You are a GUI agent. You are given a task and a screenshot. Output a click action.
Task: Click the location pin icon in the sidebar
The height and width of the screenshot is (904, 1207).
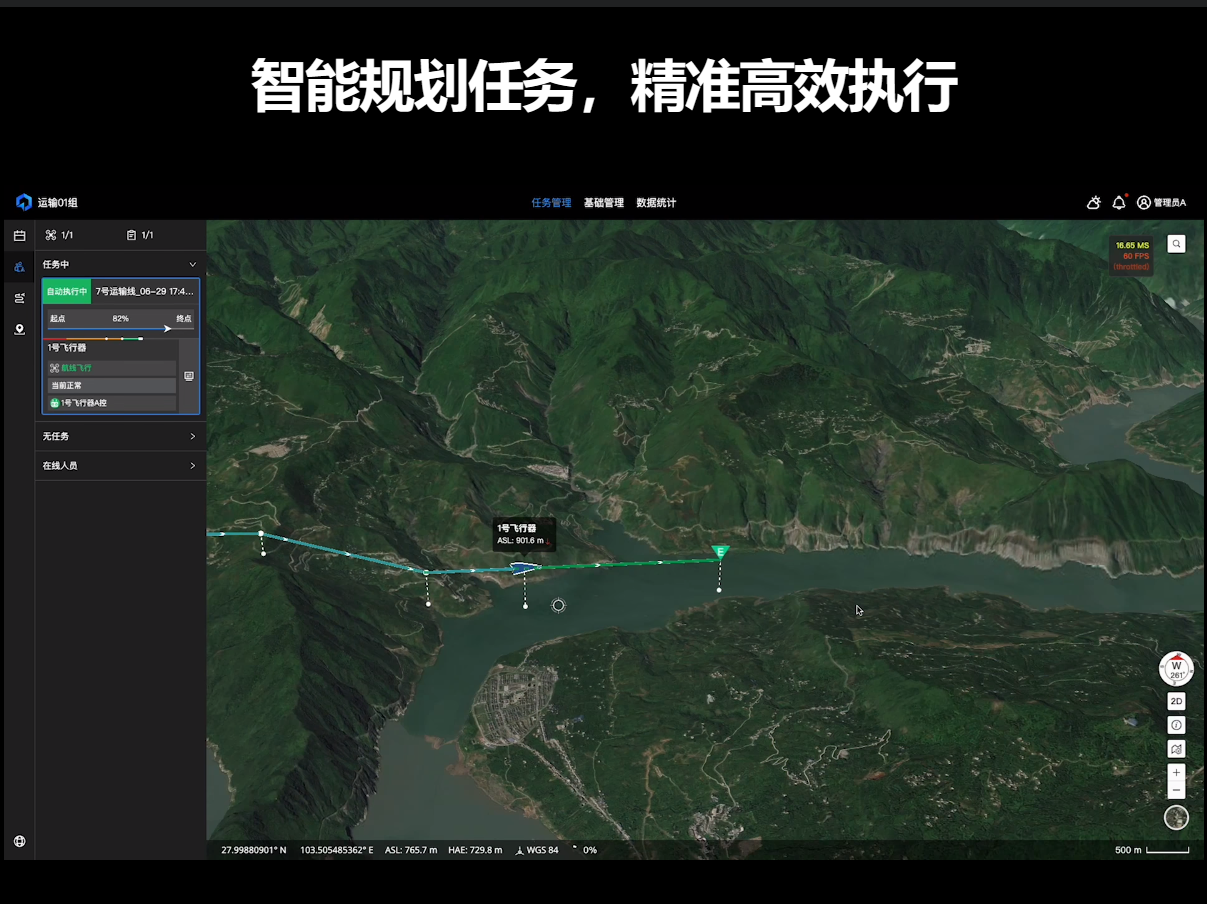(x=19, y=329)
